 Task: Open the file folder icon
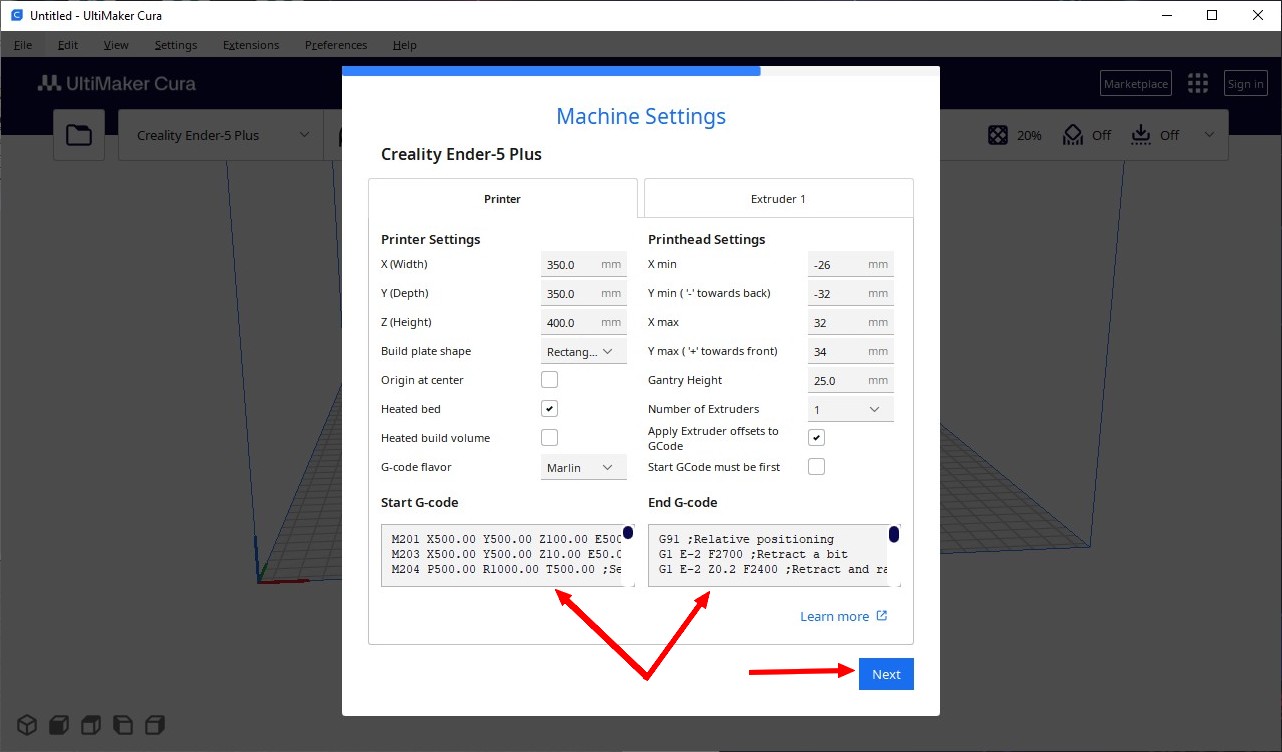point(79,135)
